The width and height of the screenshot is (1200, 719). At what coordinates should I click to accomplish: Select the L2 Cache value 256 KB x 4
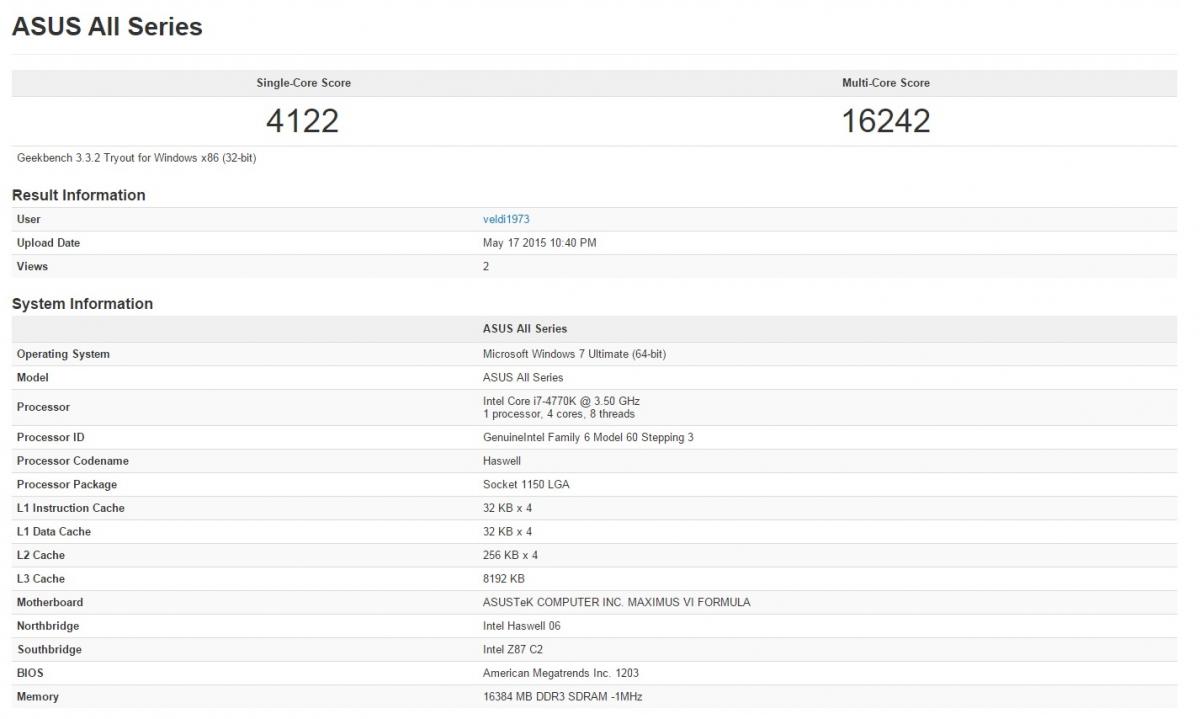[511, 555]
